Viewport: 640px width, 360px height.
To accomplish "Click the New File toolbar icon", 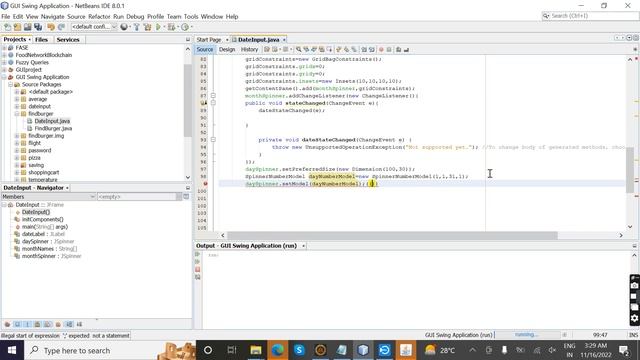I will click(7, 27).
